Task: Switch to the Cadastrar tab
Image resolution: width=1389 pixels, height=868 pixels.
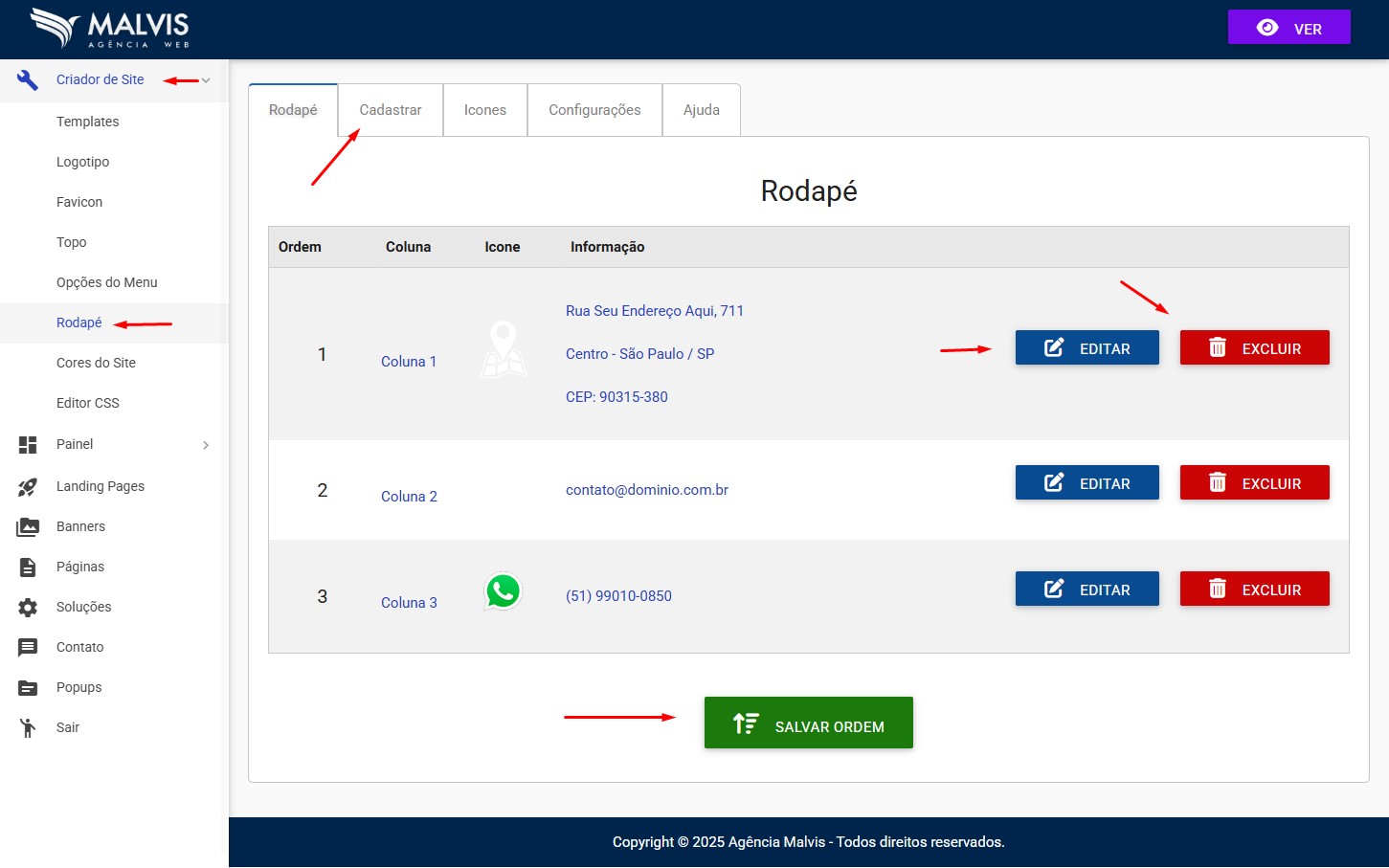Action: coord(391,110)
